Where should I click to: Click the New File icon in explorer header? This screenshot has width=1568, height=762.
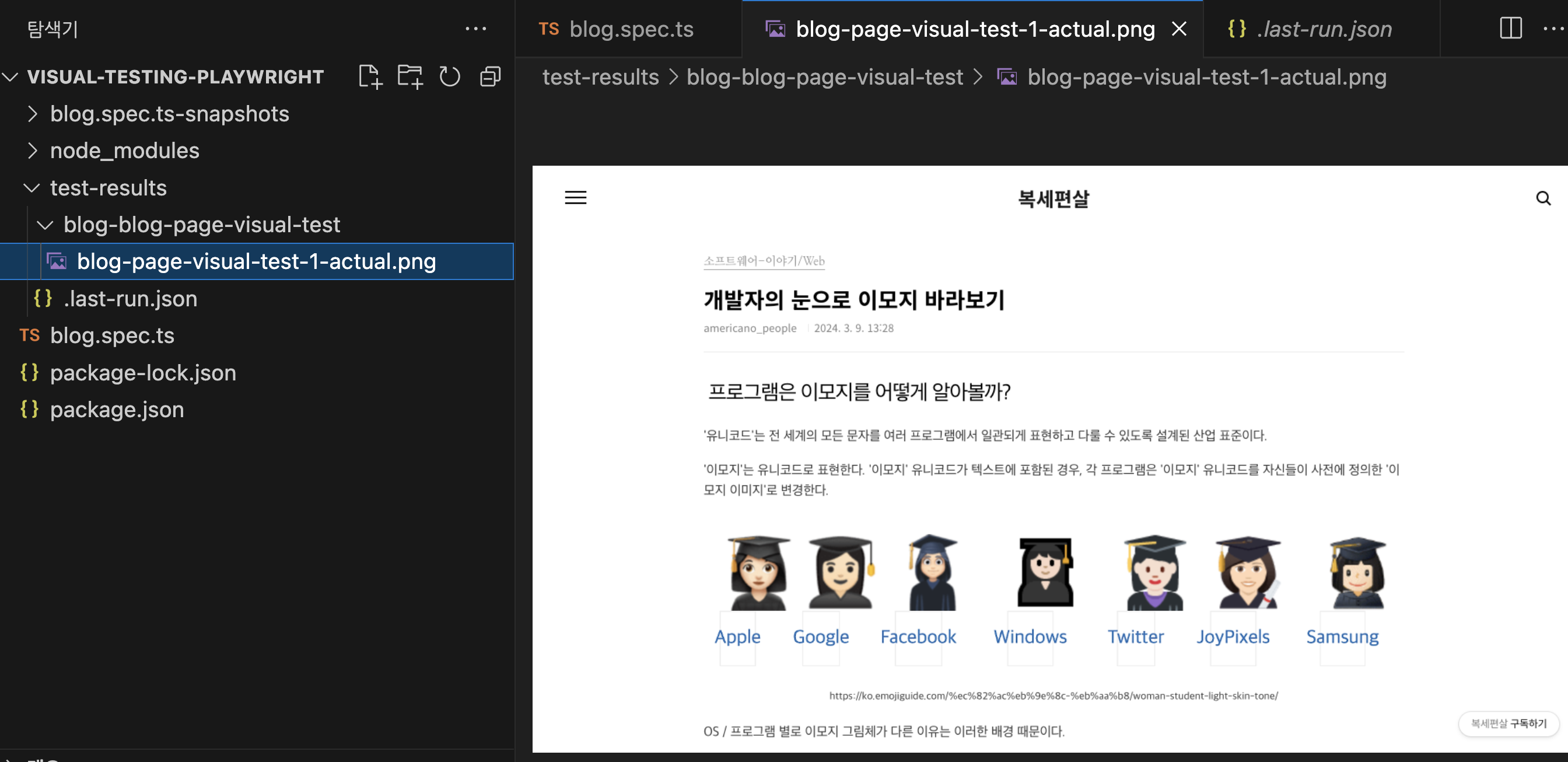[x=369, y=76]
